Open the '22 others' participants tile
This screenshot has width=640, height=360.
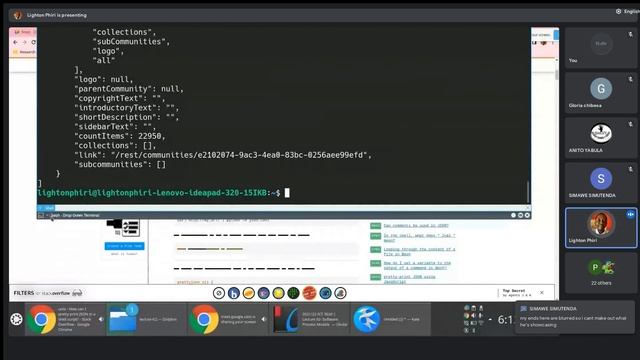click(601, 273)
